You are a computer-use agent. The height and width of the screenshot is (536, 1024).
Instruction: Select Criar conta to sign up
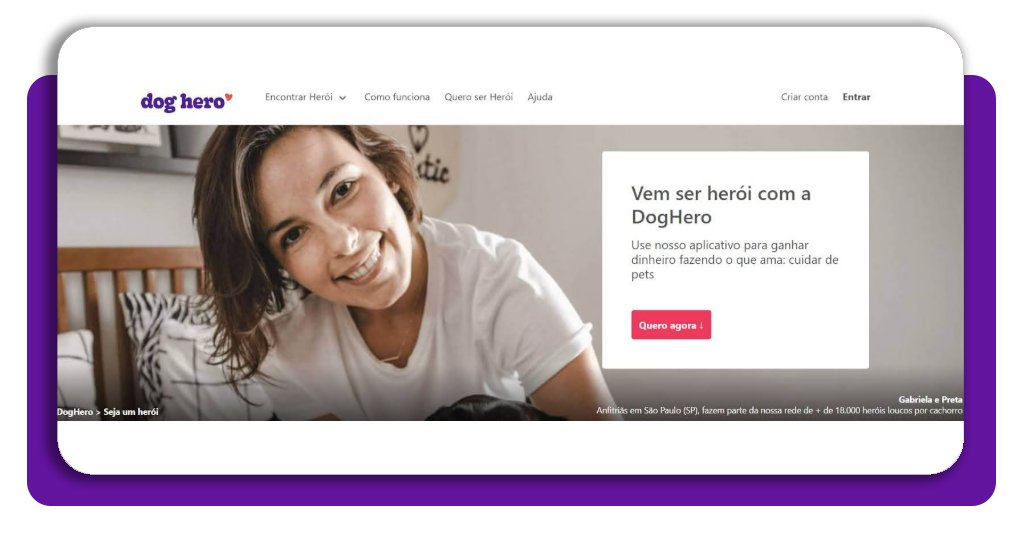tap(804, 97)
